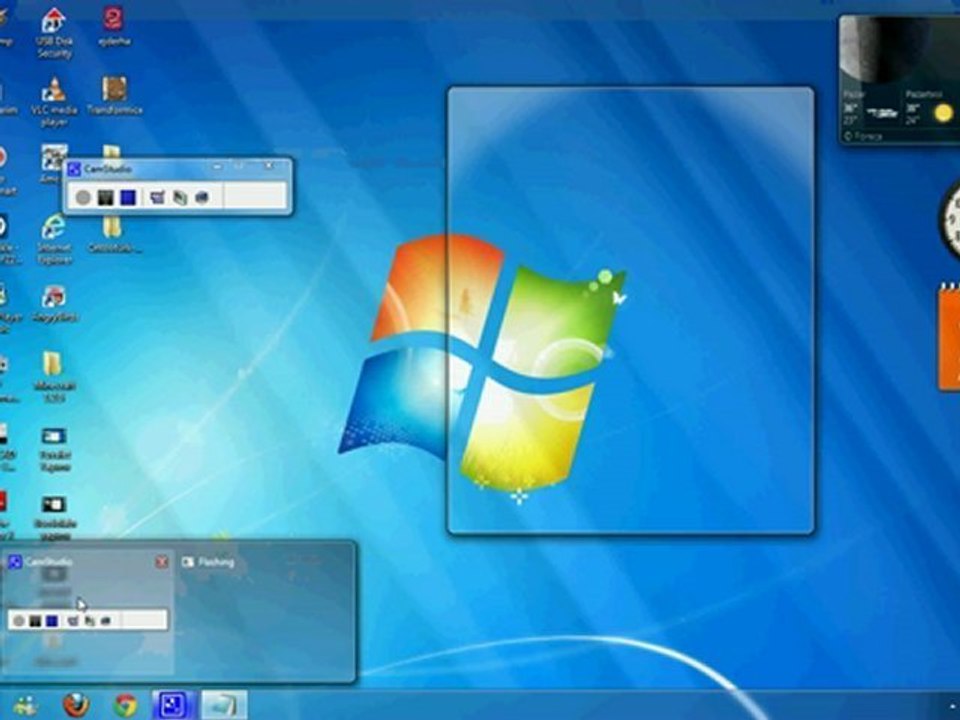Select the black-and-white icon above the taskbar preview
Image resolution: width=960 pixels, height=720 pixels.
point(54,517)
